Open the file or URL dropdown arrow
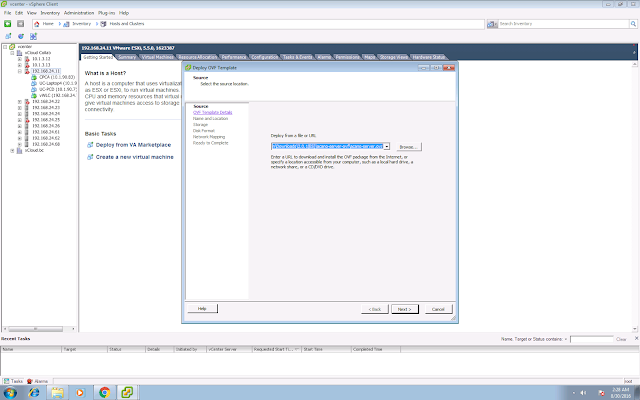The image size is (640, 400). pos(387,146)
